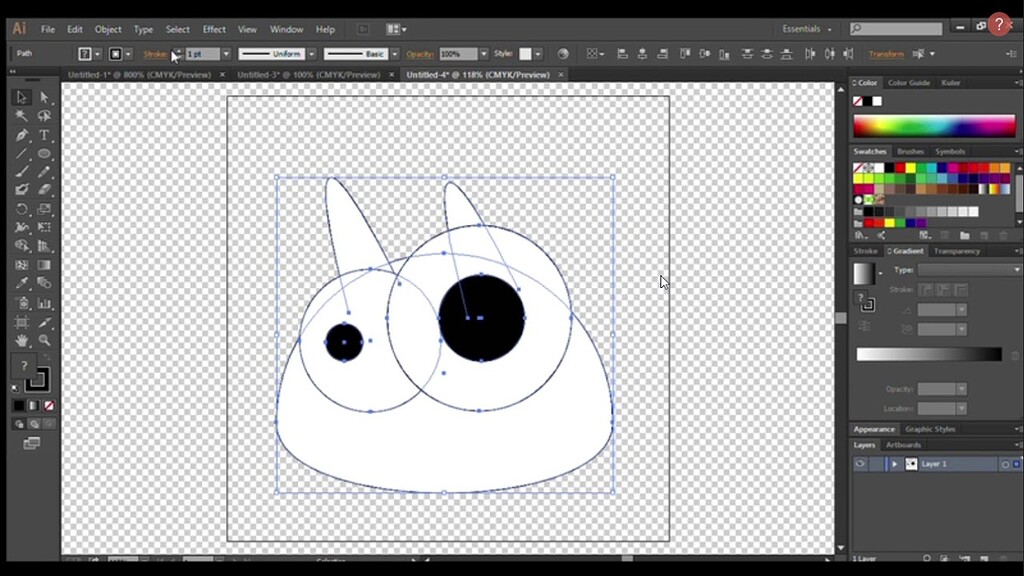1024x576 pixels.
Task: Hide Layer 1 with its eye toggle
Action: click(x=859, y=463)
